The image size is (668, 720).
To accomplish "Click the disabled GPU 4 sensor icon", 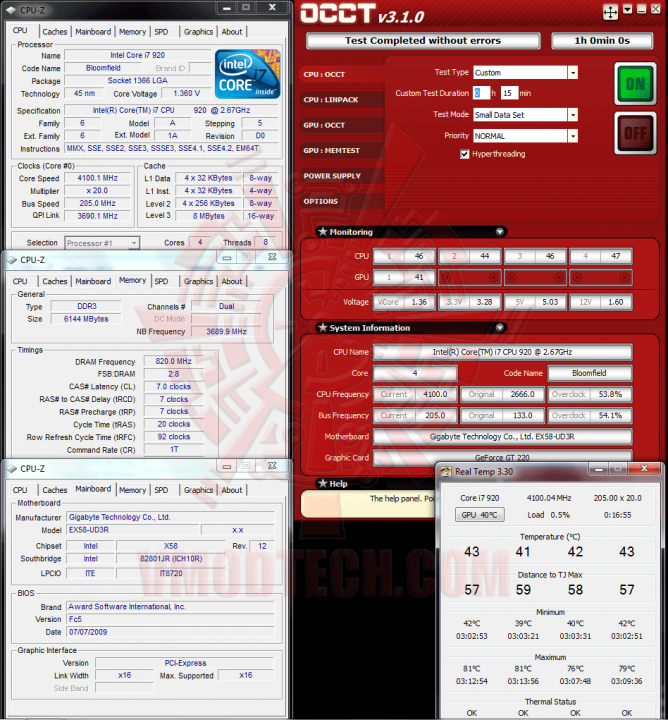I will (x=601, y=277).
